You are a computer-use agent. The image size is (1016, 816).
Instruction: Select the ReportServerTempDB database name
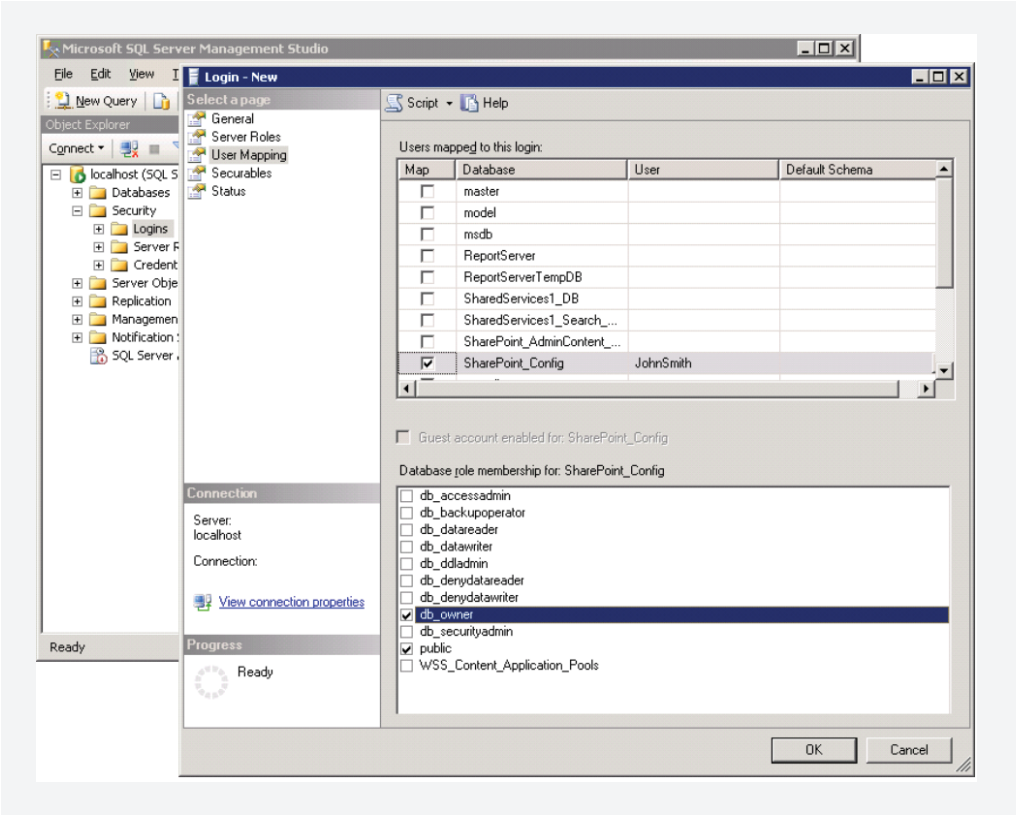click(522, 277)
